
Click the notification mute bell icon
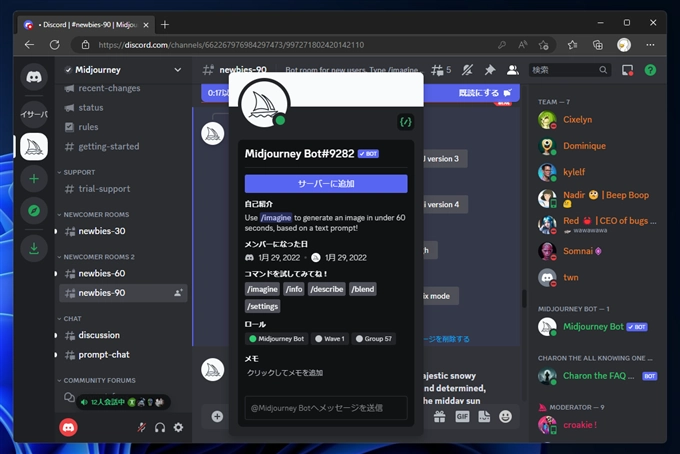(467, 70)
